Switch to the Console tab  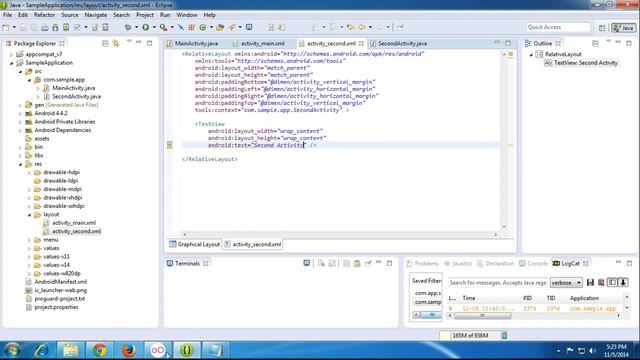pyautogui.click(x=533, y=263)
